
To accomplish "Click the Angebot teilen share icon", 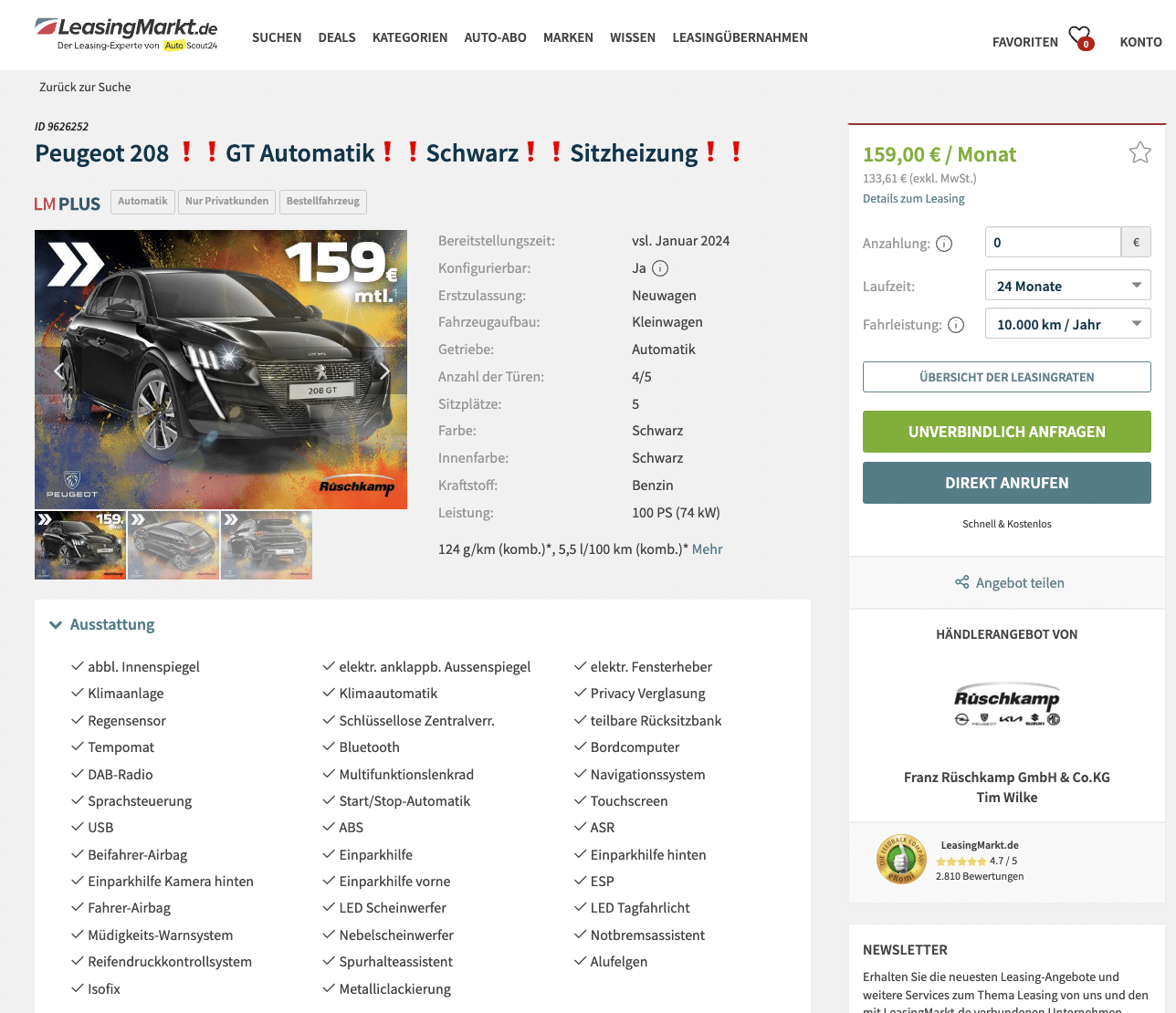I will click(961, 582).
